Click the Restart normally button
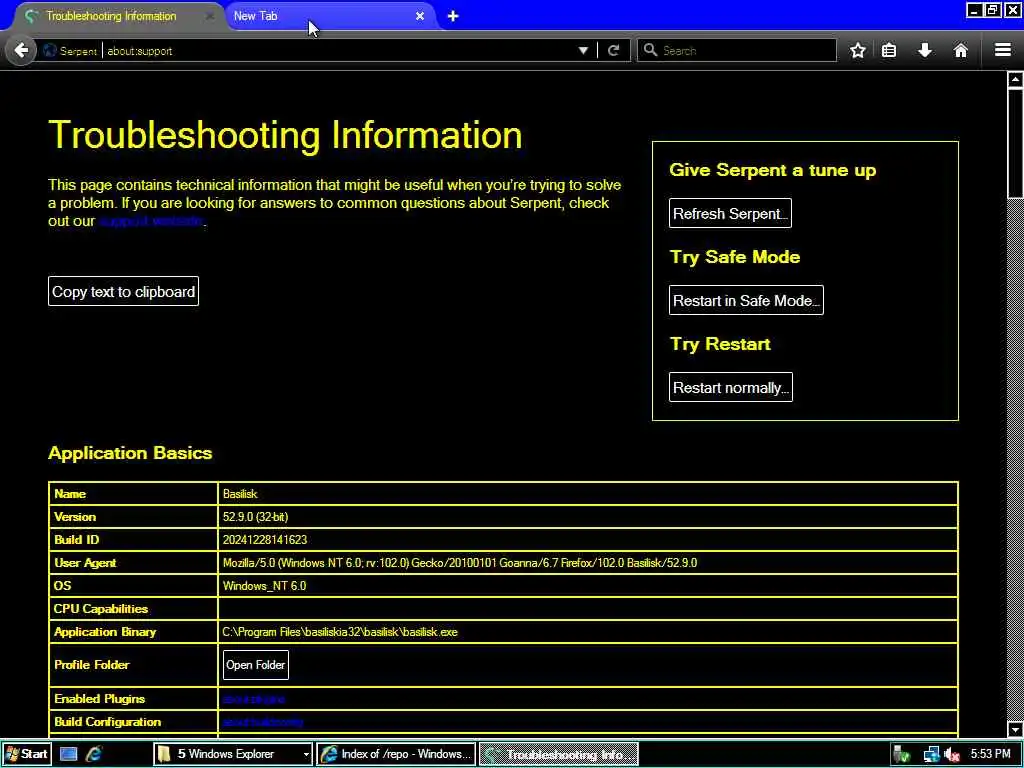 (731, 387)
